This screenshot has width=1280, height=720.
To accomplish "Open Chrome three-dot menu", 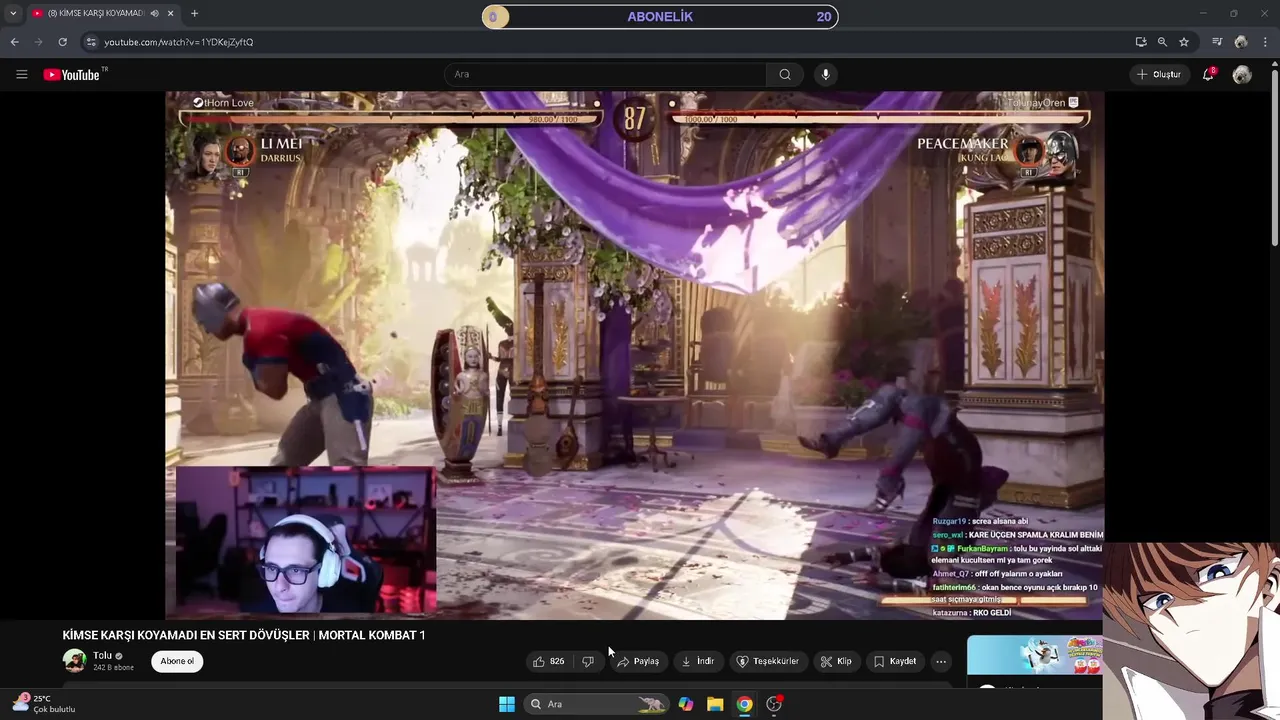I will [x=1265, y=42].
